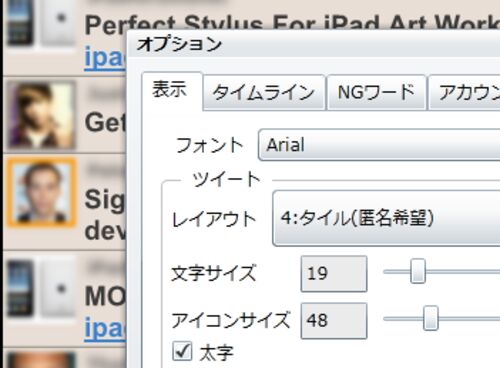Click the iPhone avatar by the MO tweet
The image size is (500, 368).
41,288
